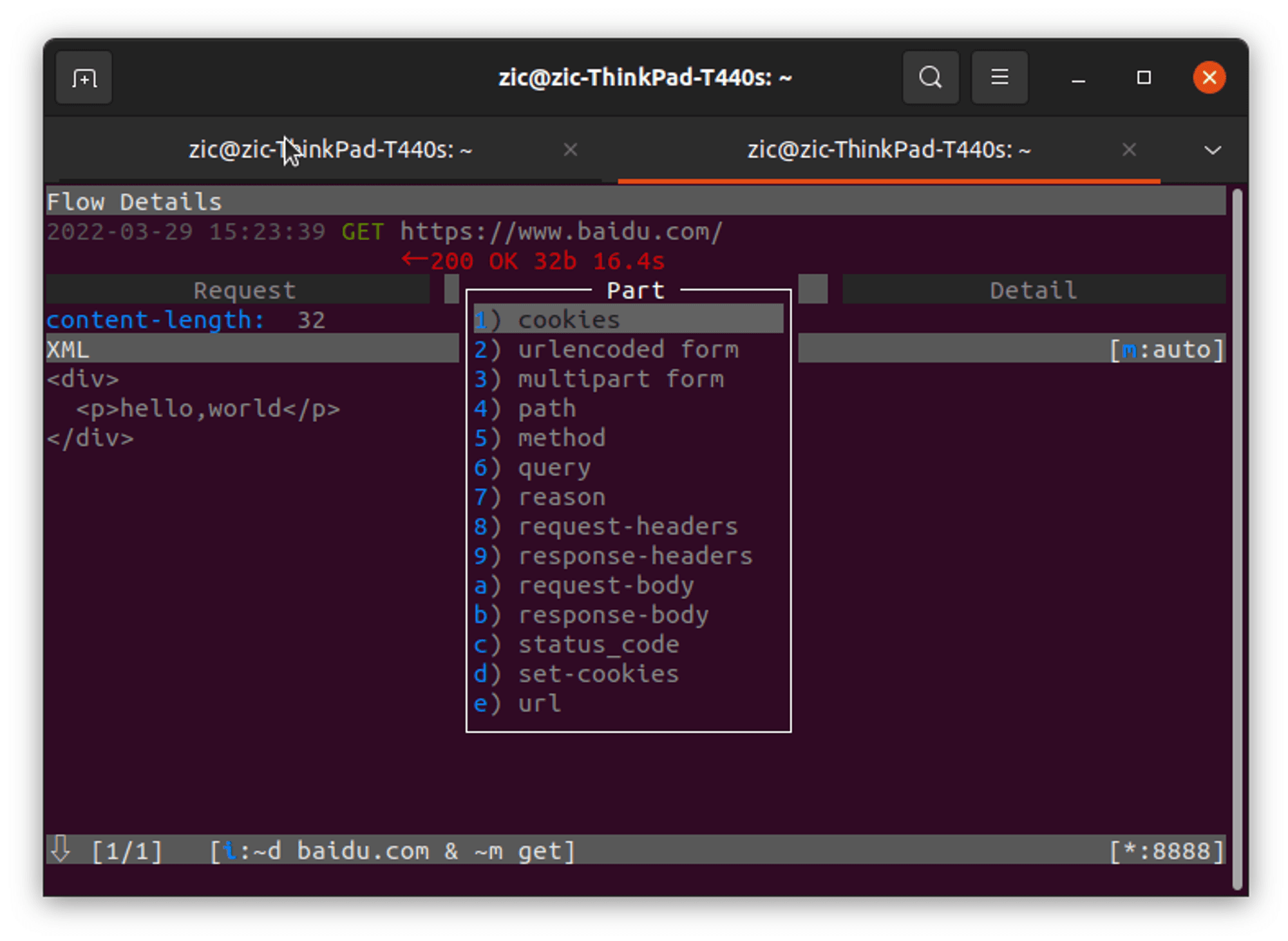Switch to the Request tab in Flow Details

(x=238, y=290)
